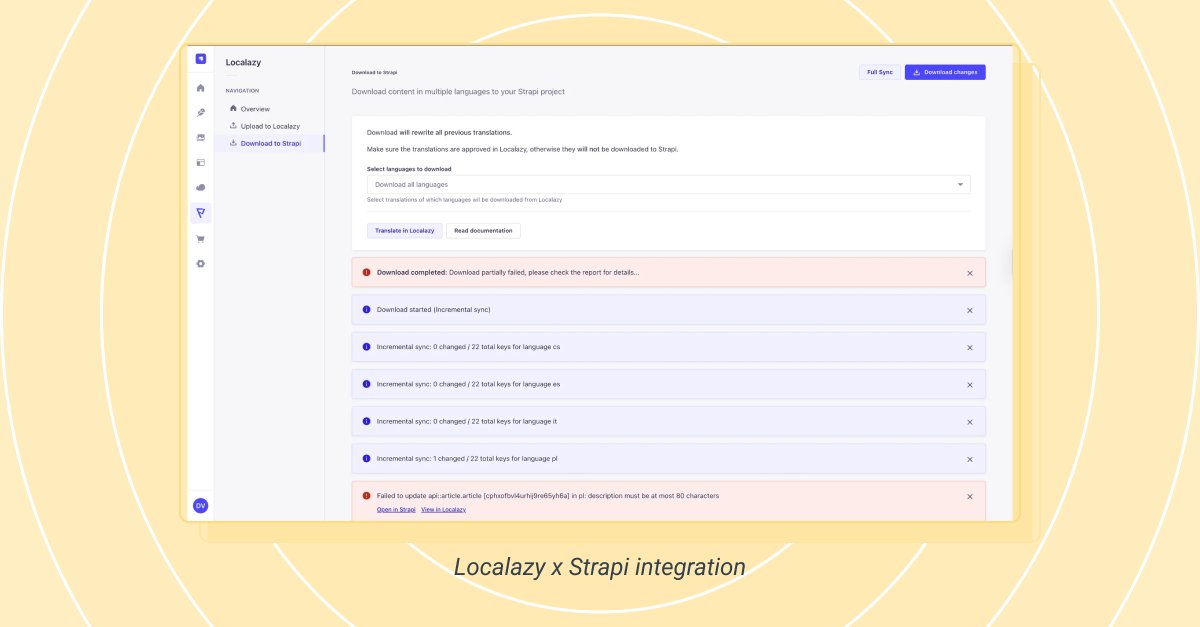Viewport: 1200px width, 627px height.
Task: Click the DV user avatar
Action: (x=201, y=506)
